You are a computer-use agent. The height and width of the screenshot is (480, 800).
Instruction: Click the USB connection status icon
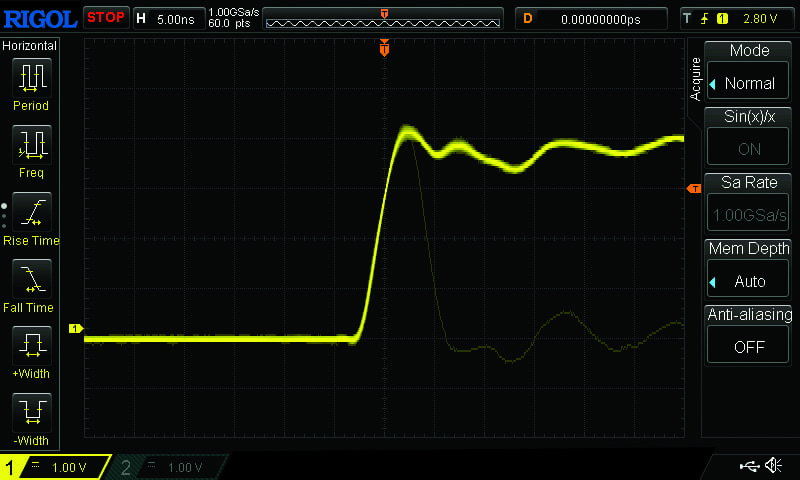(748, 466)
